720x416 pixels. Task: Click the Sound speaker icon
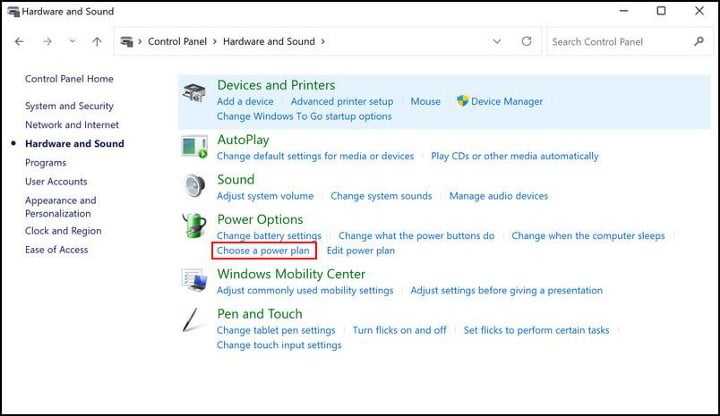tap(195, 186)
